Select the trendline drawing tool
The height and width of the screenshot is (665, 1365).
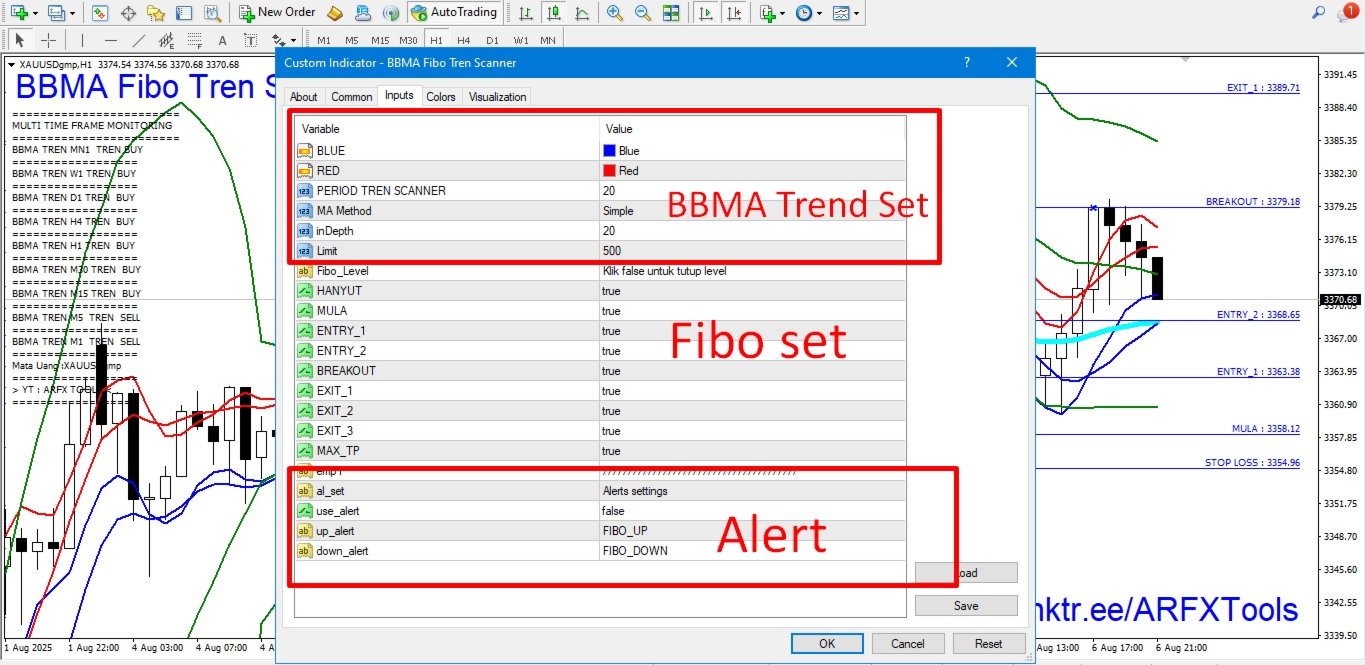coord(139,41)
